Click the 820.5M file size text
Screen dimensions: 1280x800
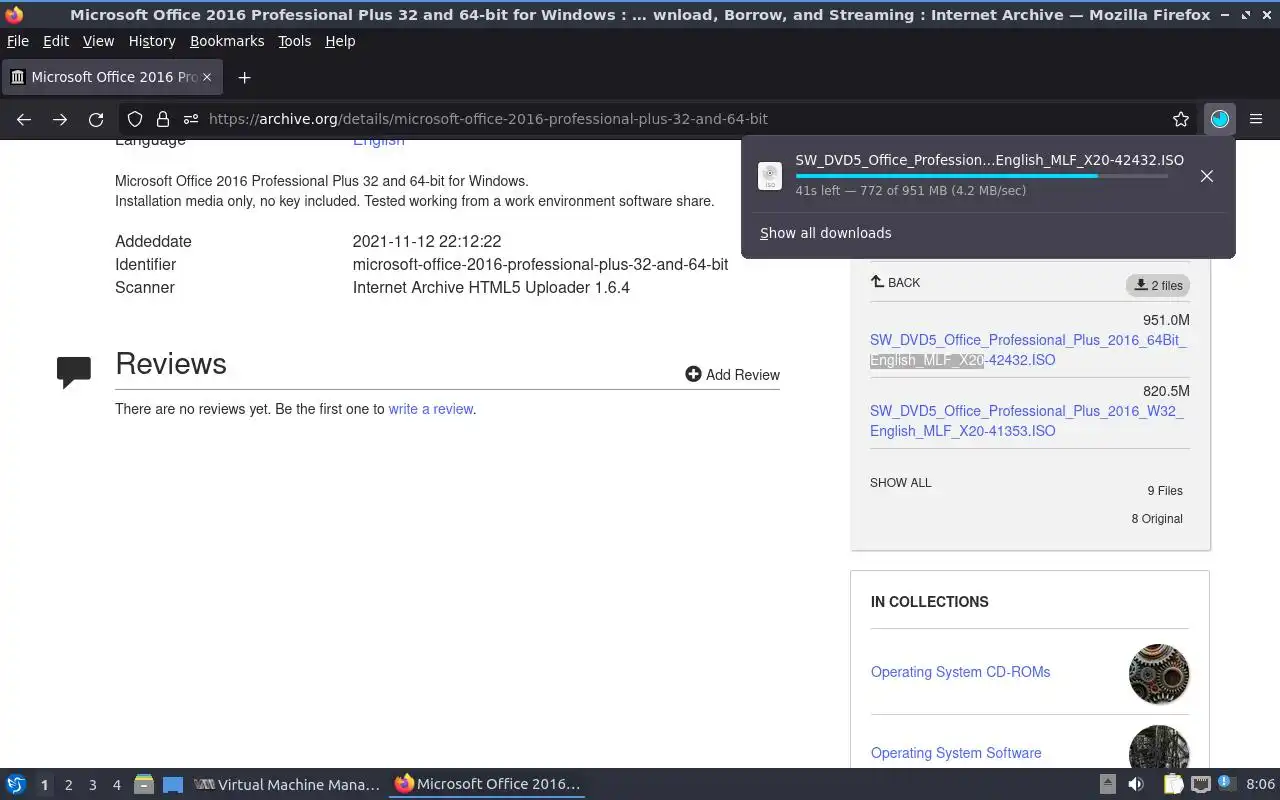click(1166, 391)
